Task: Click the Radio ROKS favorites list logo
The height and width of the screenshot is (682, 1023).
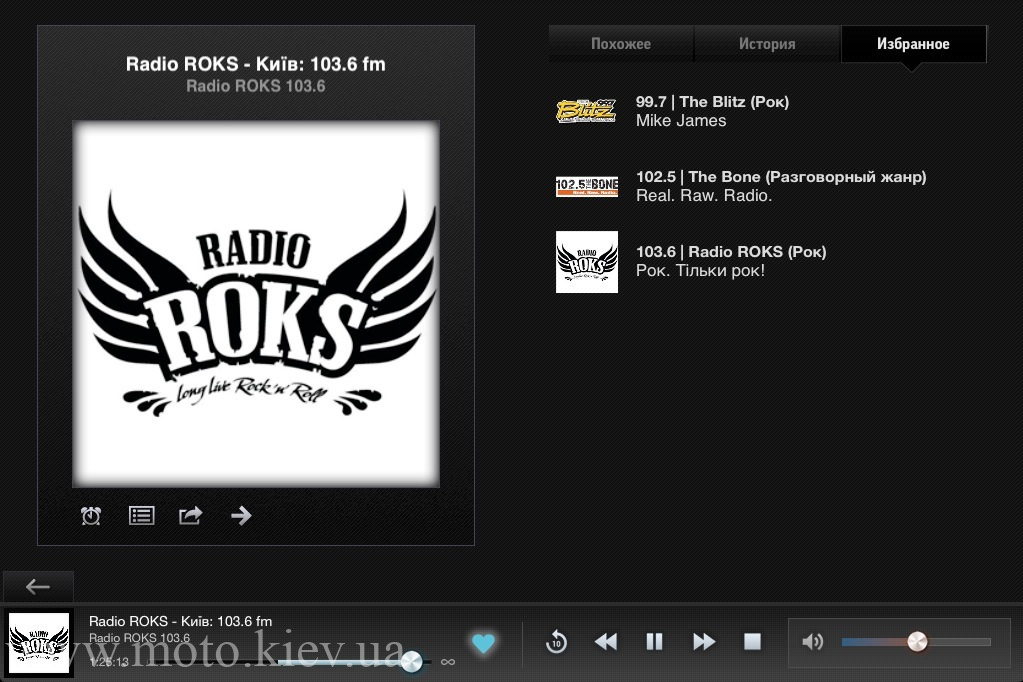Action: (x=587, y=262)
